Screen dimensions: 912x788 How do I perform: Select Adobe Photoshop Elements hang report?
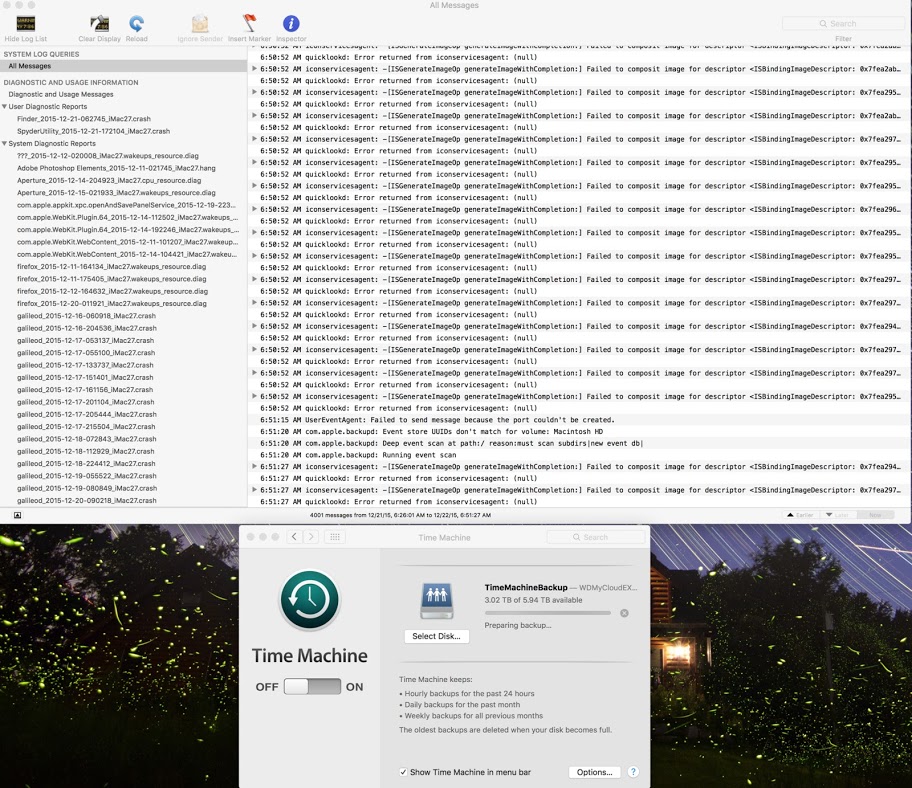click(x=116, y=168)
